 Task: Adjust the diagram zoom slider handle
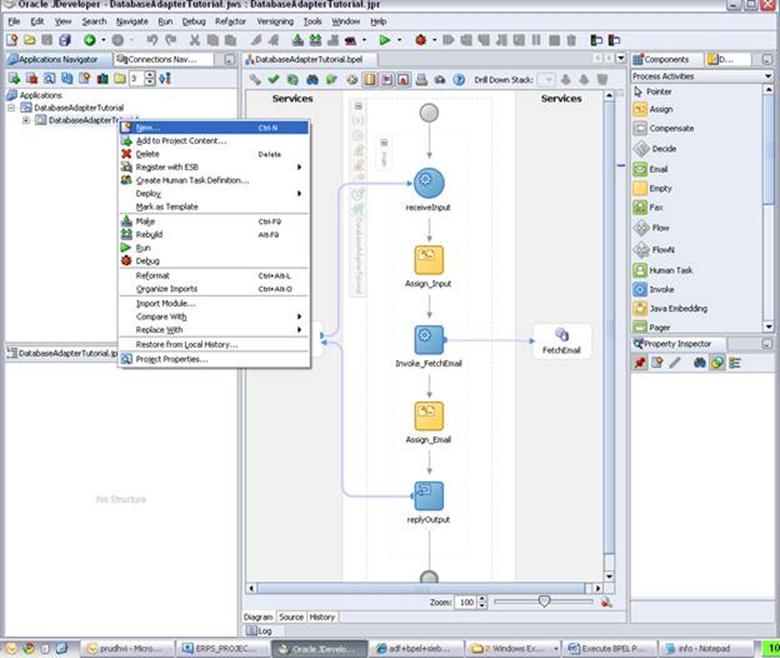click(544, 602)
